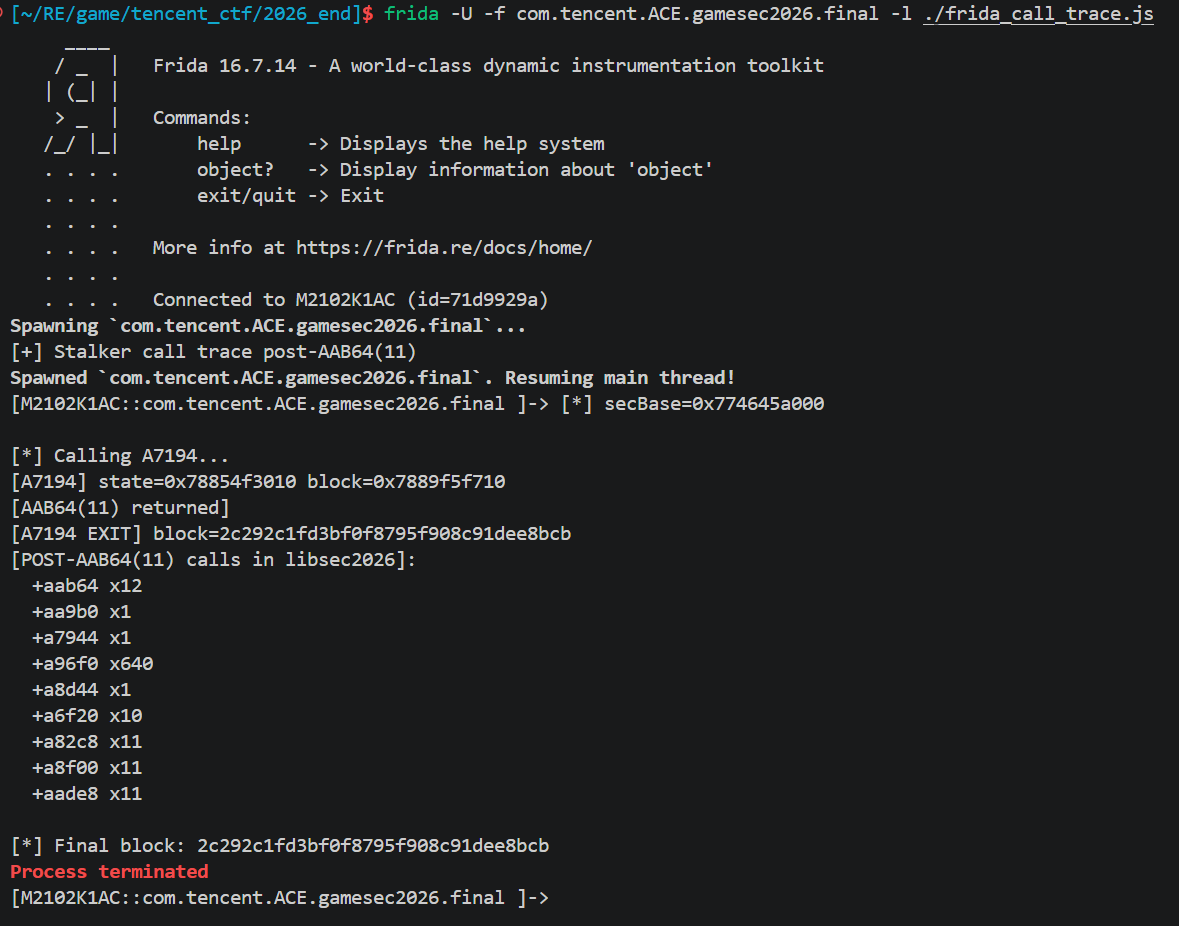Click the "Connected to M2102K1AC" line
The image size is (1179, 926).
[x=350, y=300]
